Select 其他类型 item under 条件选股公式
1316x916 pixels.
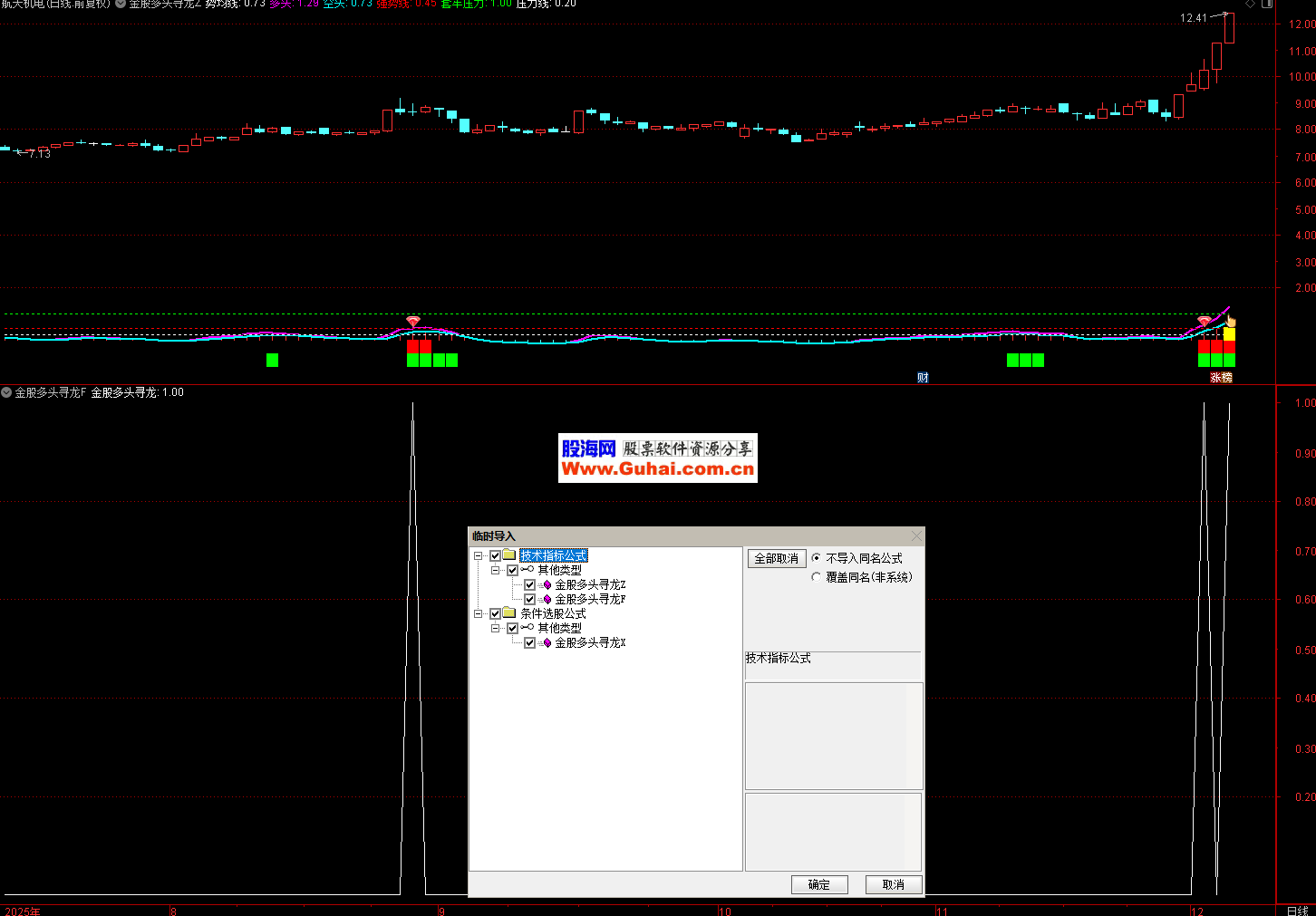click(559, 628)
